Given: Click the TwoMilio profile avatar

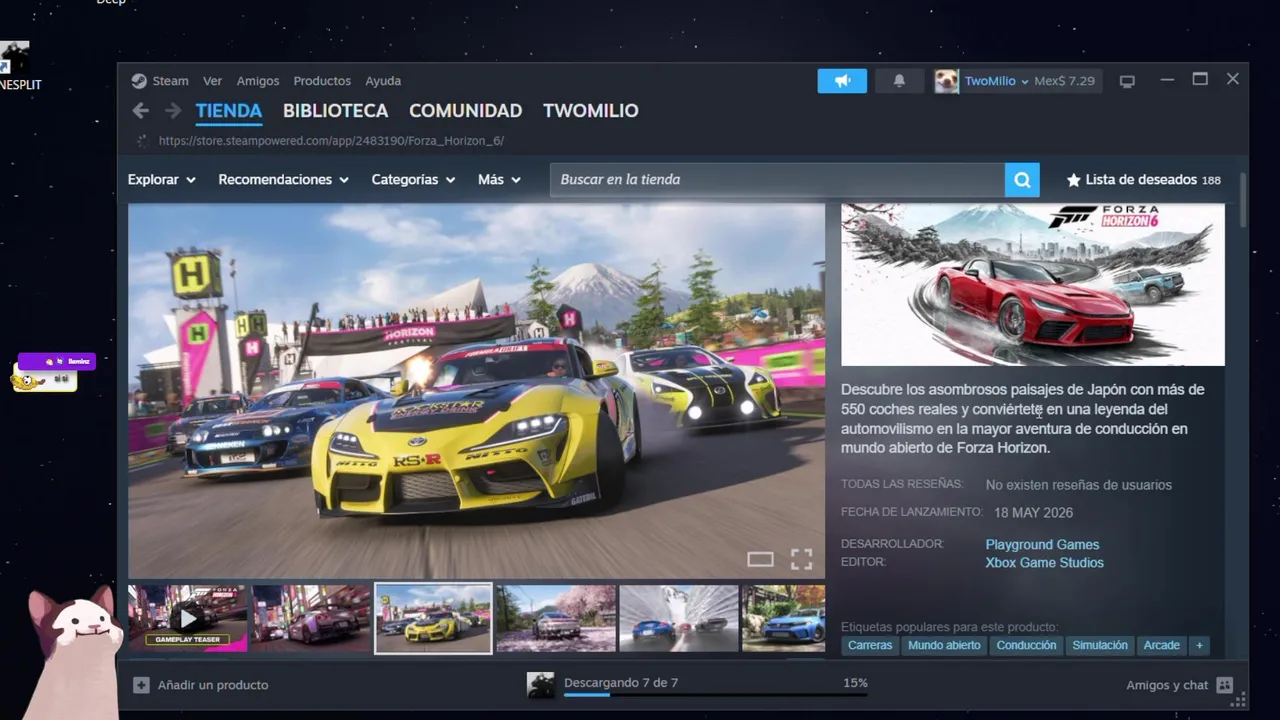Looking at the screenshot, I should (946, 81).
